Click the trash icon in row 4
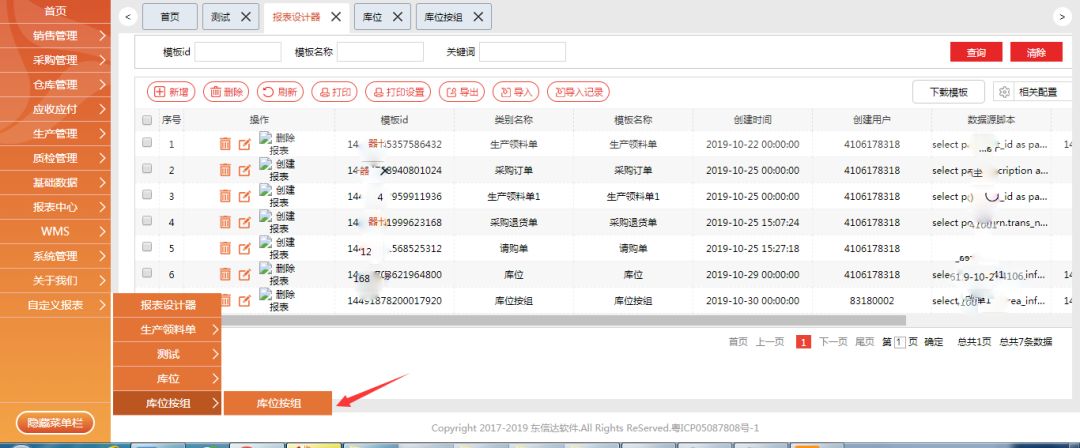This screenshot has width=1080, height=448. (x=225, y=222)
